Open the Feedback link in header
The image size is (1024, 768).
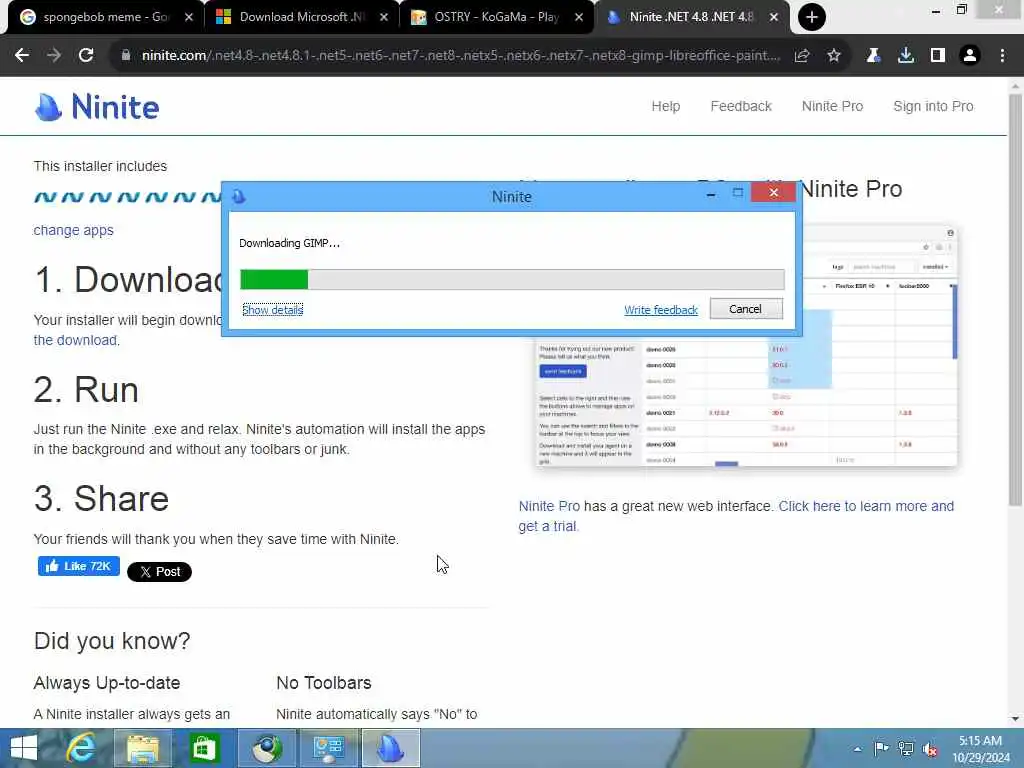pos(741,106)
